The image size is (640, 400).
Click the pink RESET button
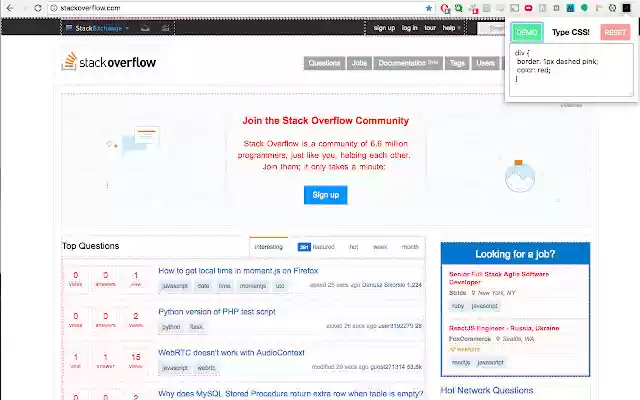pos(615,32)
